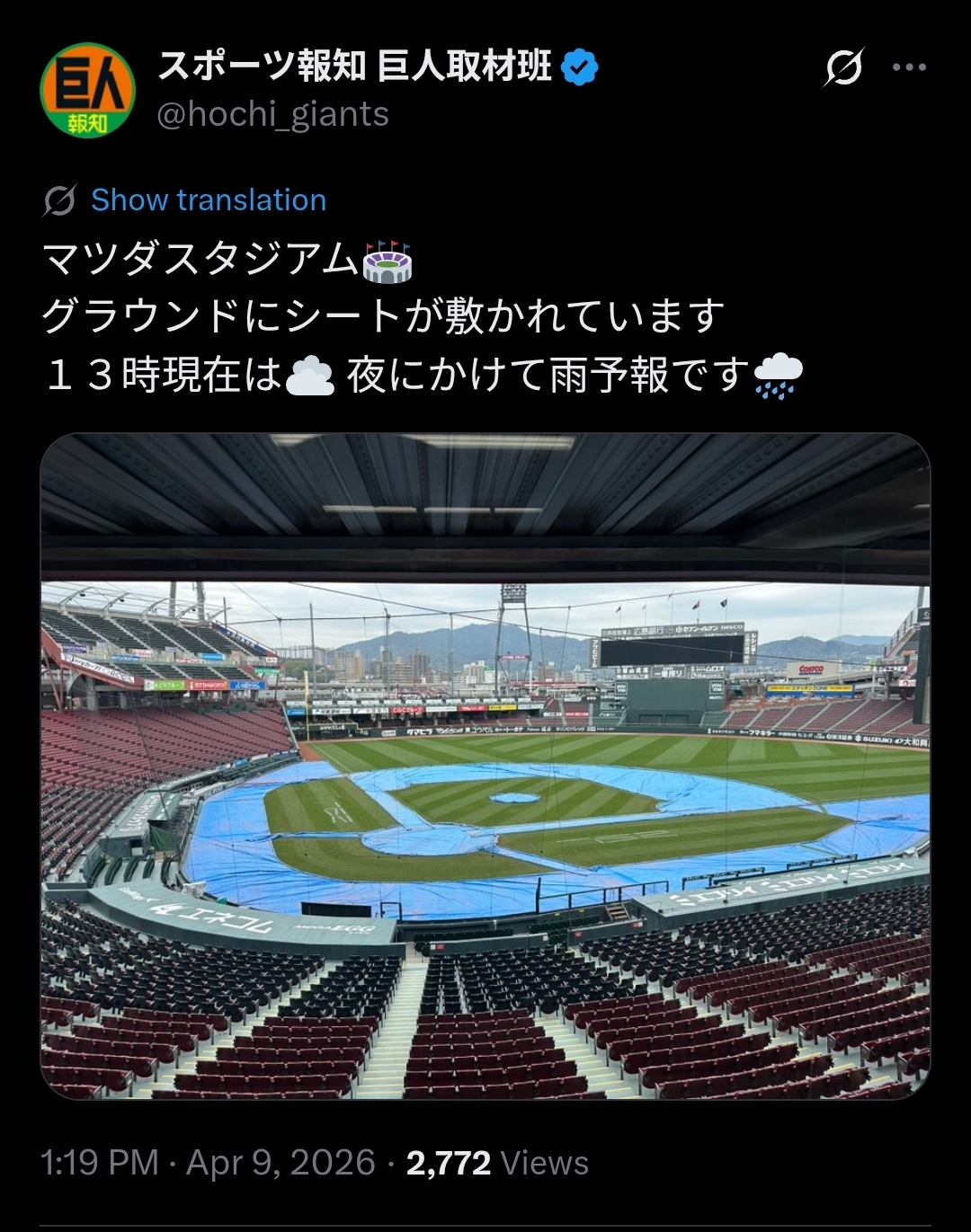The image size is (971, 1232).
Task: Tap the １３時現在は tweet line
Action: click(x=163, y=376)
